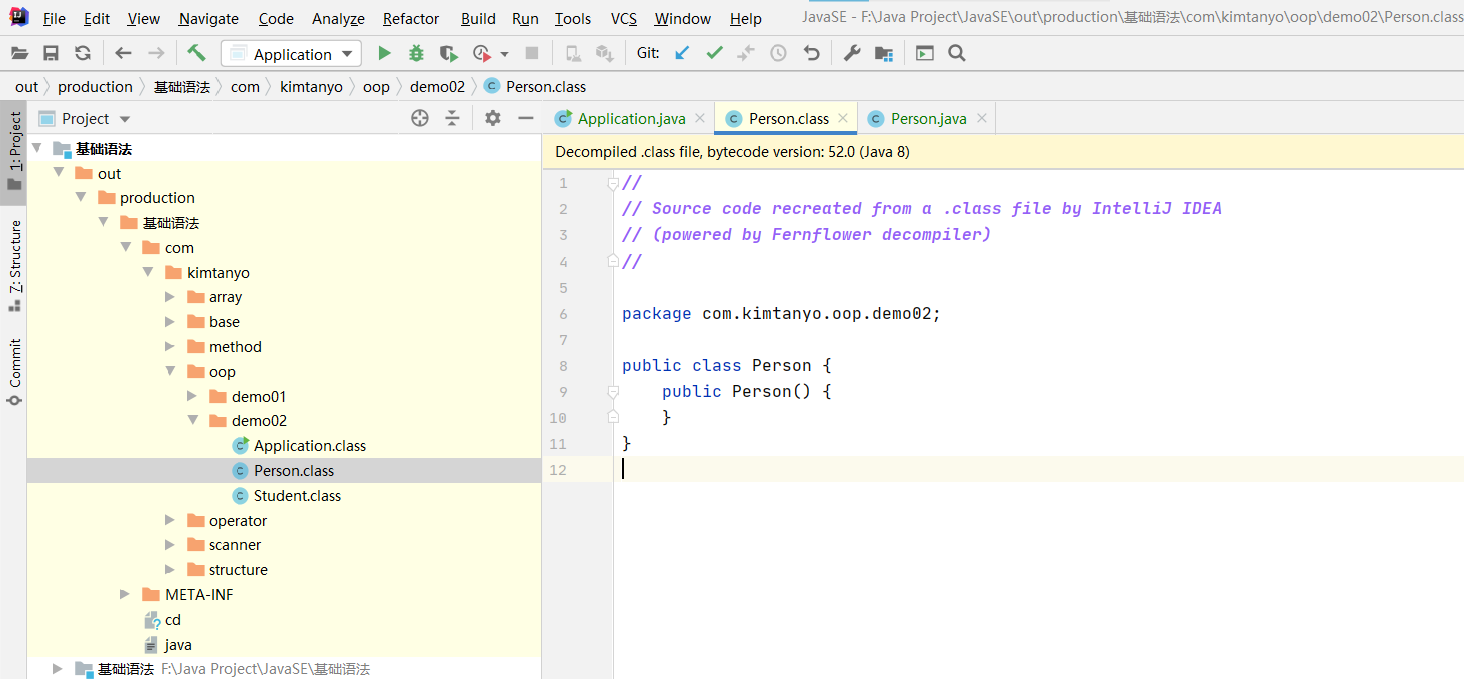Switch to the Person.java tab
The image size is (1464, 679).
coord(929,118)
